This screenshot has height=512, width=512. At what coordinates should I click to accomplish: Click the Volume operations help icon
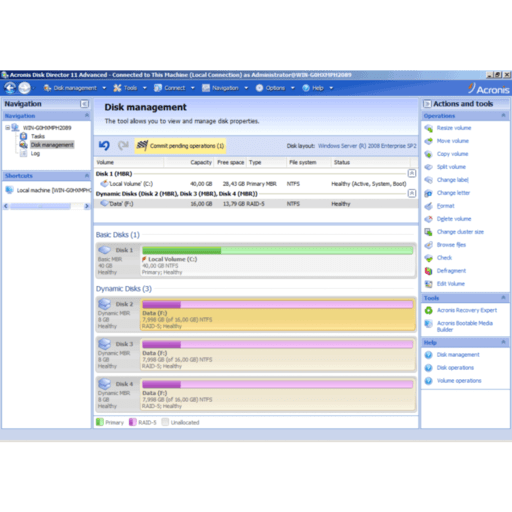428,381
